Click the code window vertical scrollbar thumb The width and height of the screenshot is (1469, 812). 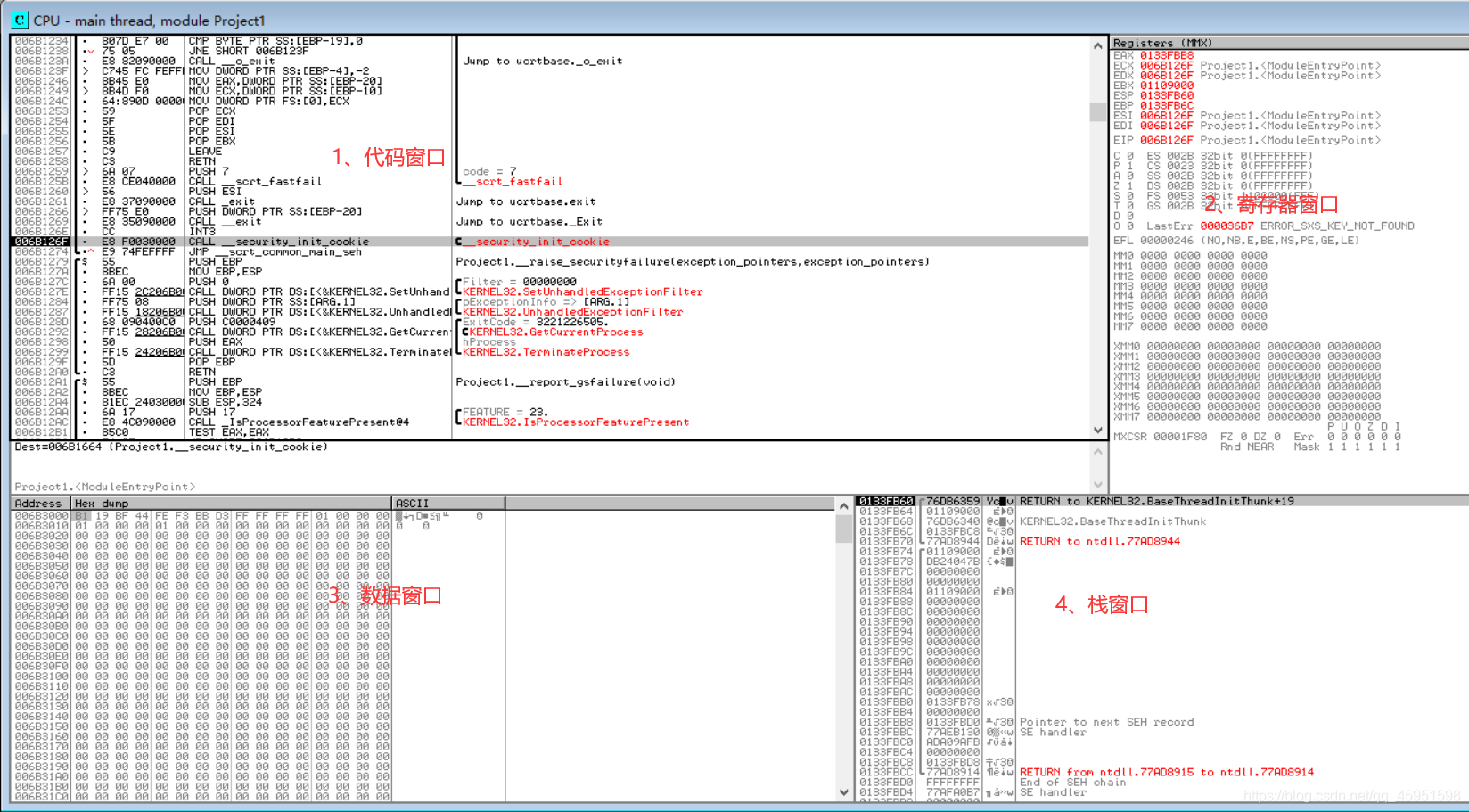pyautogui.click(x=1097, y=111)
